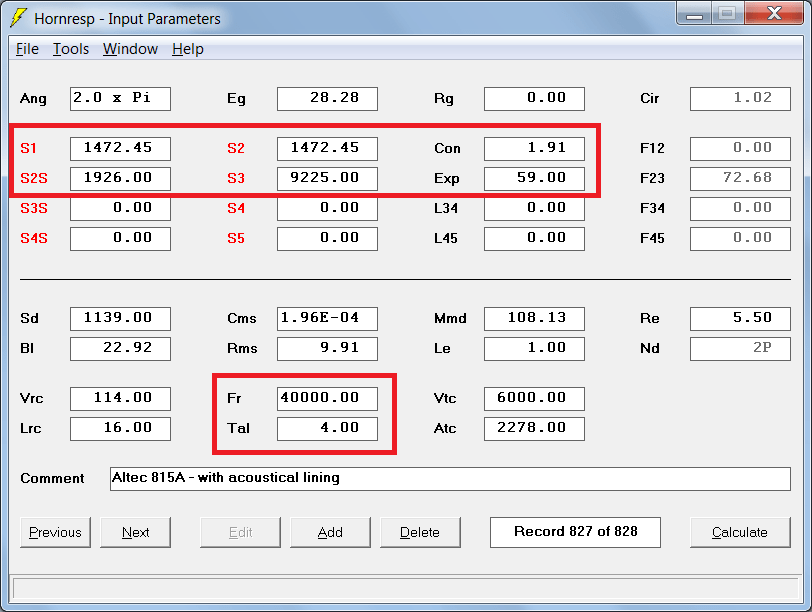Click the status bar at window bottom
The width and height of the screenshot is (812, 612).
pyautogui.click(x=405, y=589)
